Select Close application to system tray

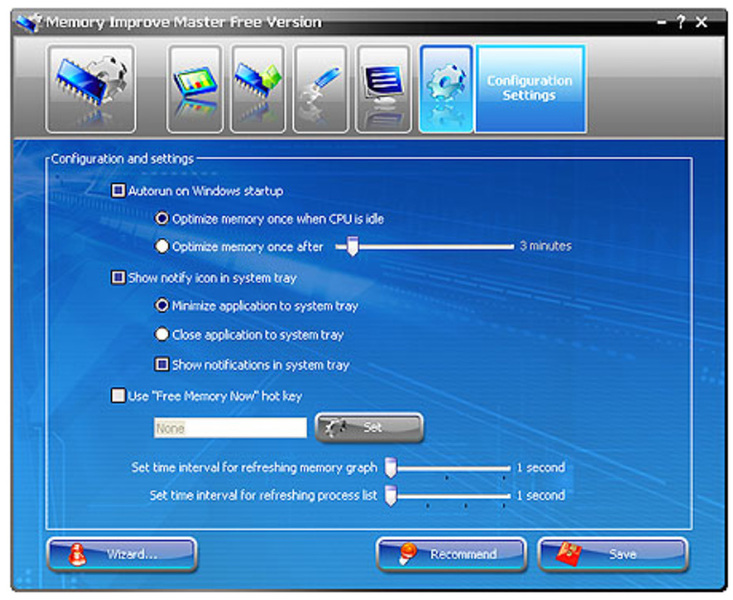tap(162, 335)
